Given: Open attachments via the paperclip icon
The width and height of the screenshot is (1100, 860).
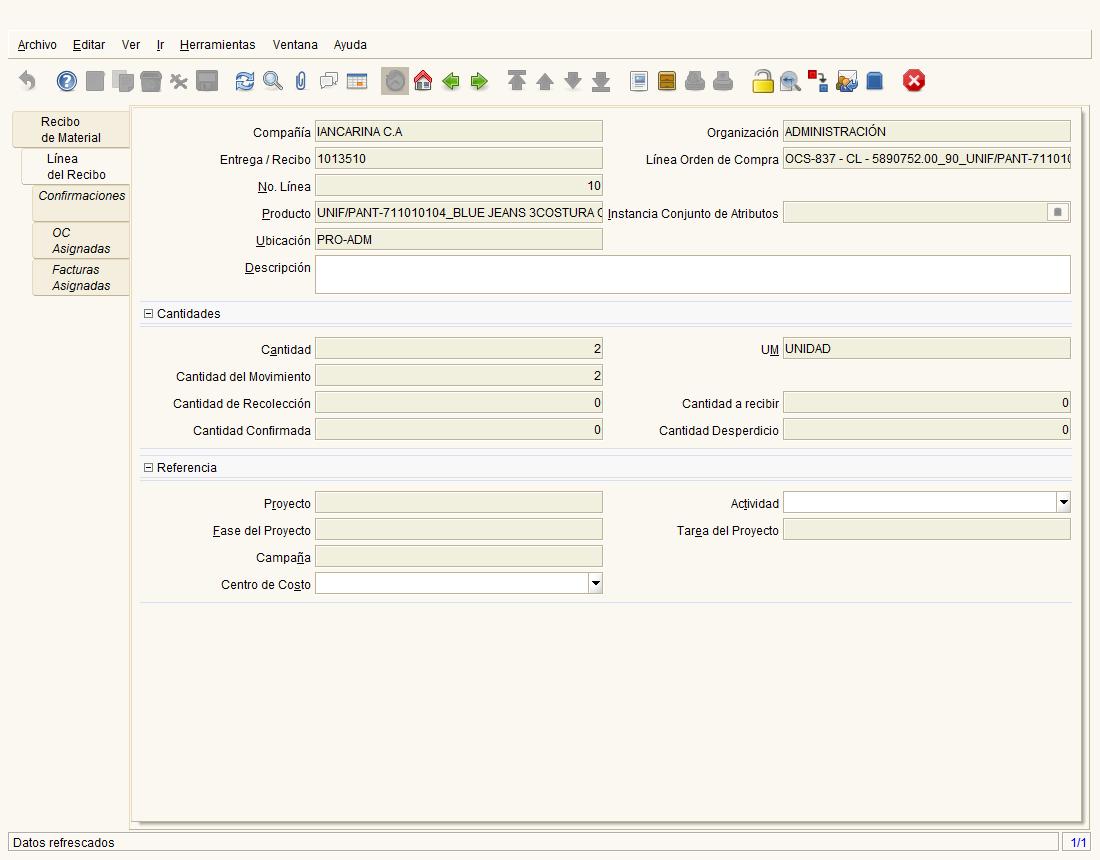Looking at the screenshot, I should pyautogui.click(x=301, y=81).
